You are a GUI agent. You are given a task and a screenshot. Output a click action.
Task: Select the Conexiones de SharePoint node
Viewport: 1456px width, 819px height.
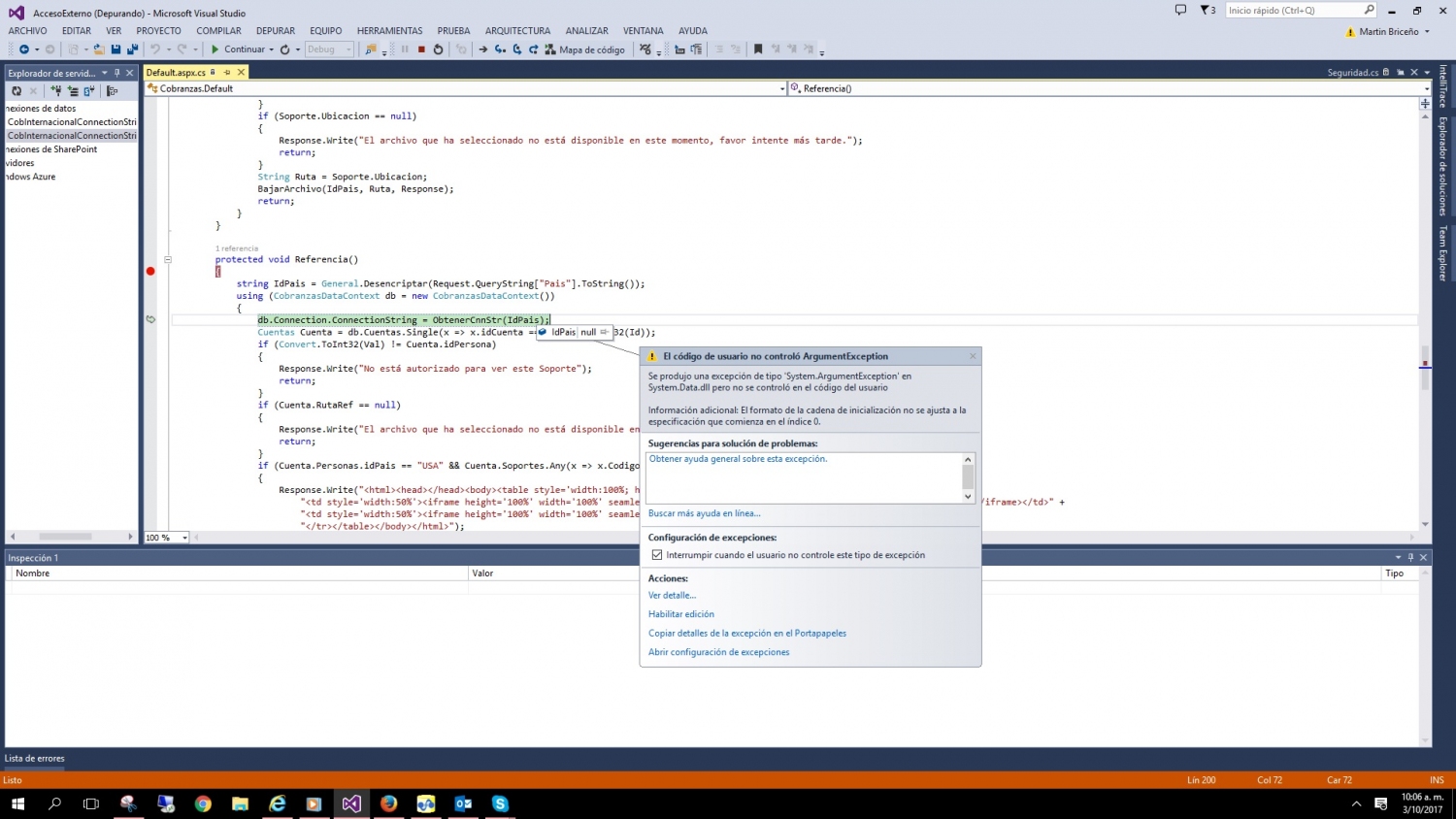pyautogui.click(x=51, y=149)
